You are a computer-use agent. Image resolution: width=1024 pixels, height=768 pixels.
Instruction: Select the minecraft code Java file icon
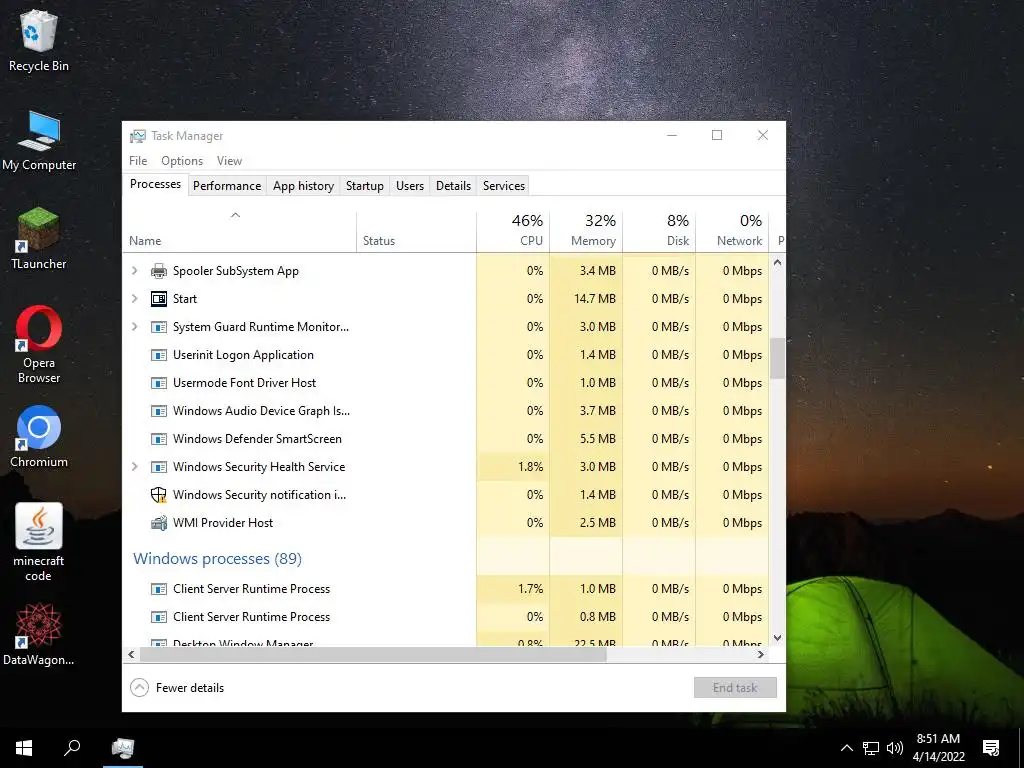click(x=39, y=526)
